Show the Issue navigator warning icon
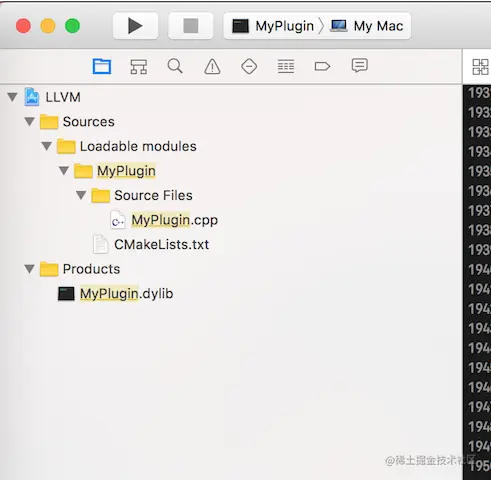Screen dimensions: 491x480 (x=212, y=66)
